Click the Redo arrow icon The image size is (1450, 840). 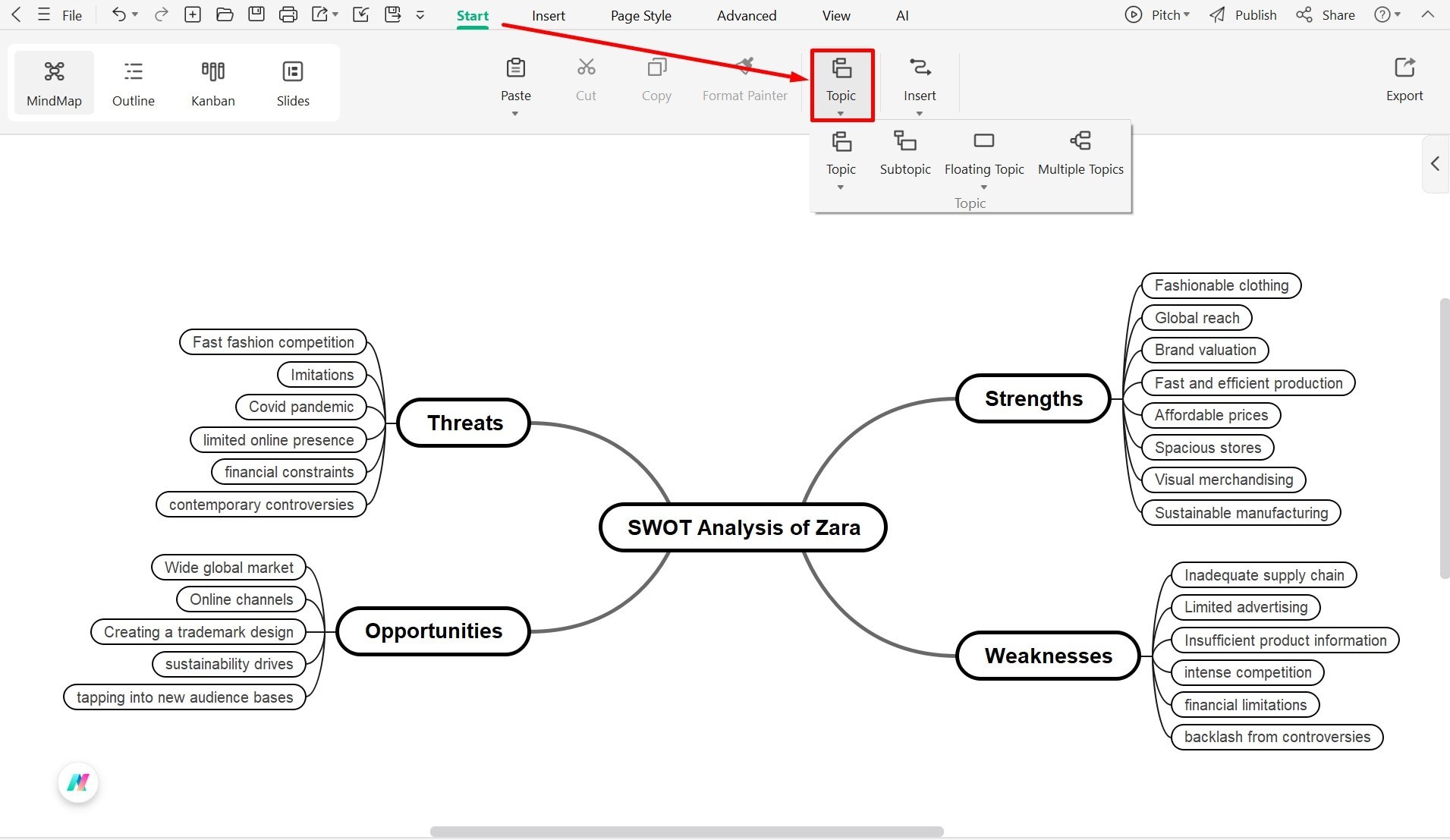click(x=161, y=14)
